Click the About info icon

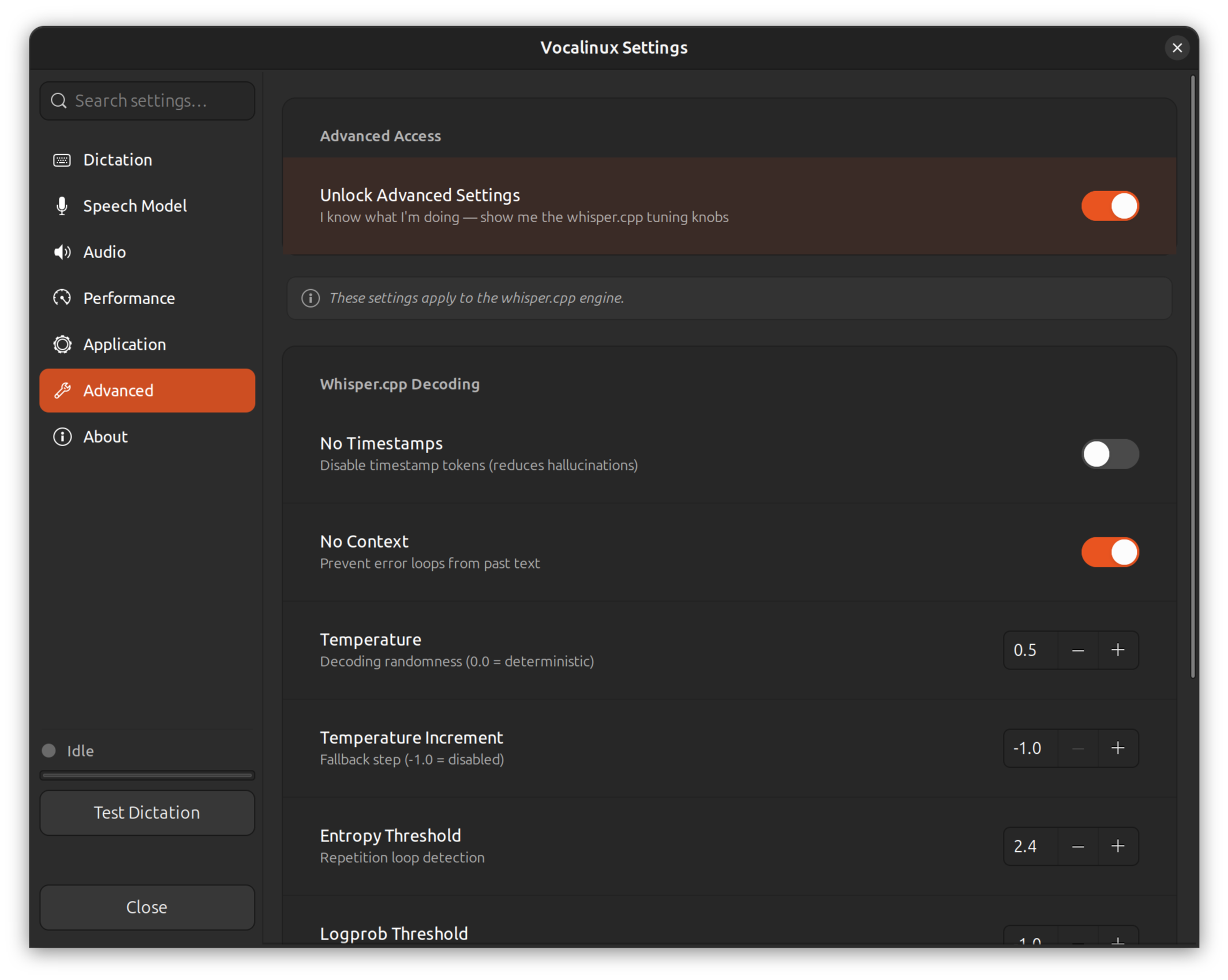62,437
